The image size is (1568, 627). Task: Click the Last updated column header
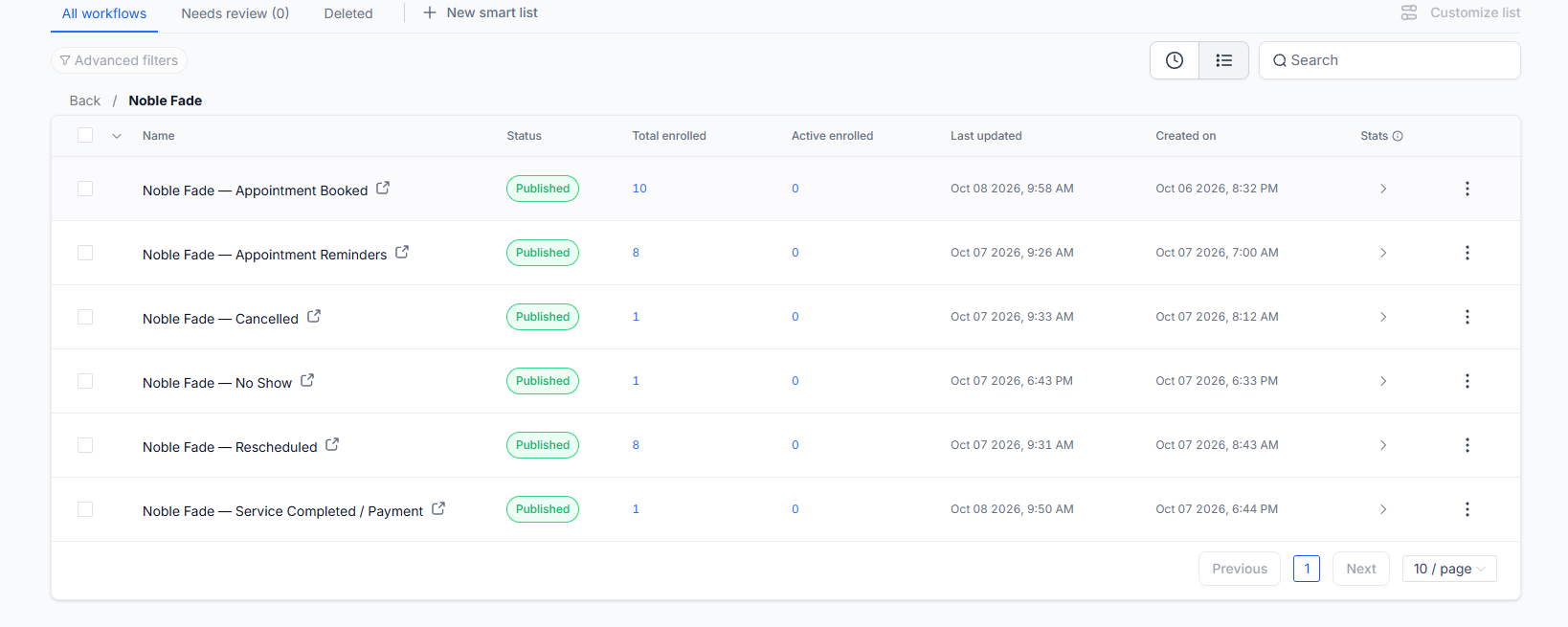(986, 136)
